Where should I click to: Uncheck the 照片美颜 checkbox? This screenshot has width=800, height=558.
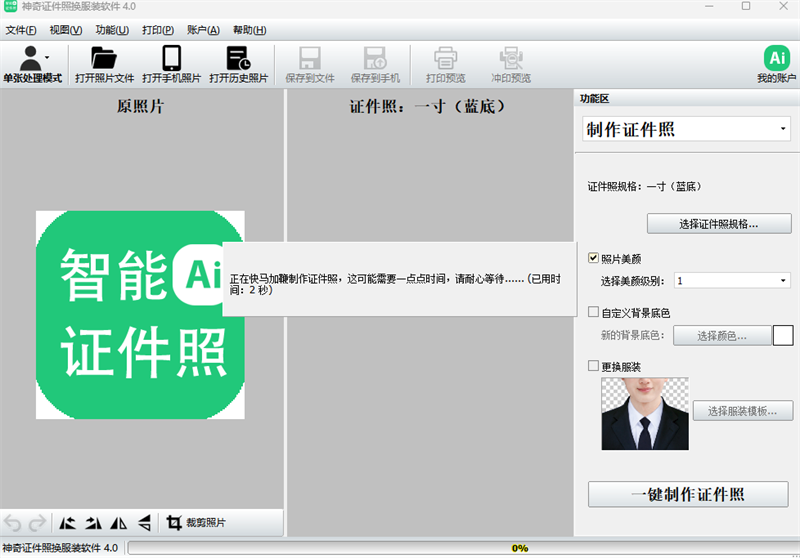click(594, 259)
